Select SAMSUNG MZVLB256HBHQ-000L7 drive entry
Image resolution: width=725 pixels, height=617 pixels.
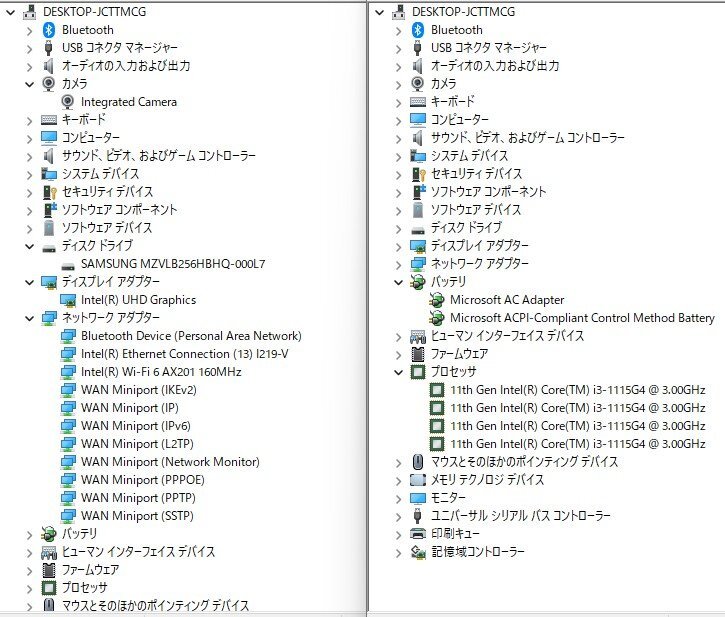point(173,264)
